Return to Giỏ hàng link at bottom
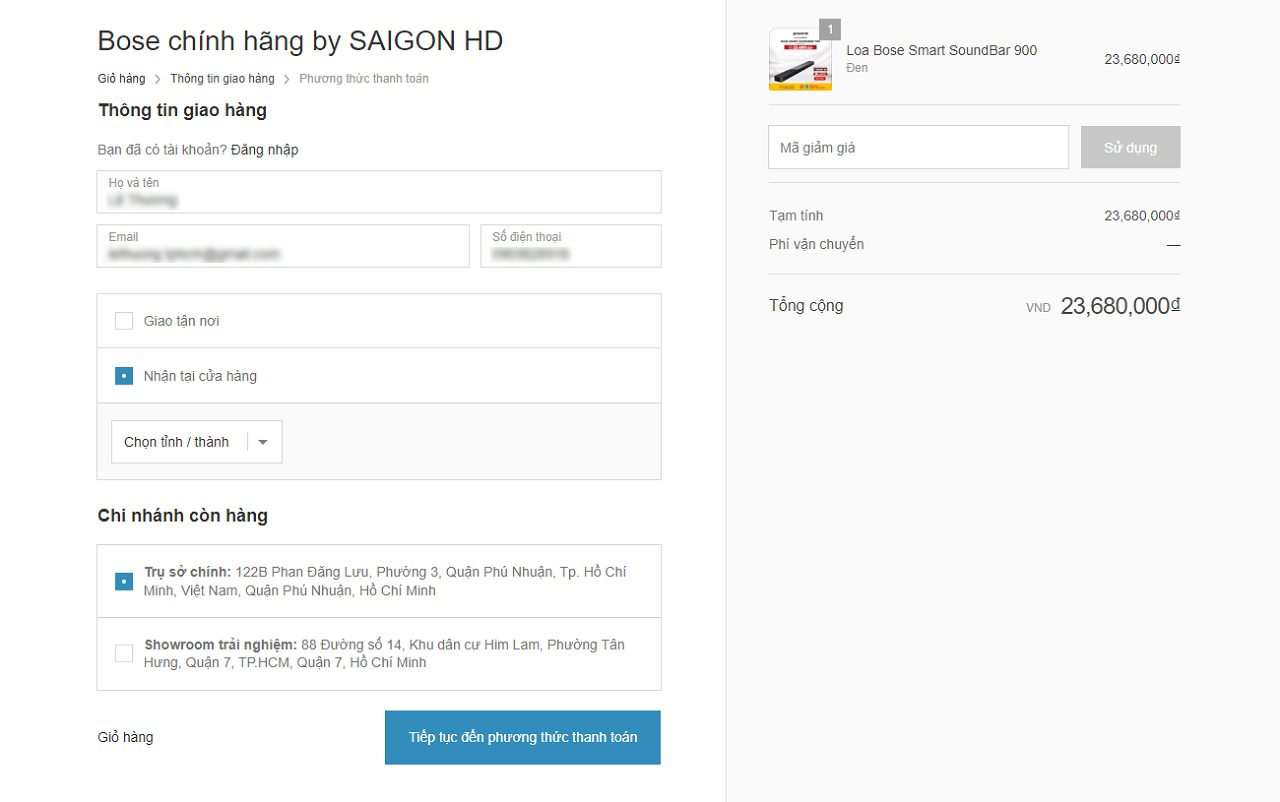This screenshot has width=1280, height=802. tap(125, 737)
